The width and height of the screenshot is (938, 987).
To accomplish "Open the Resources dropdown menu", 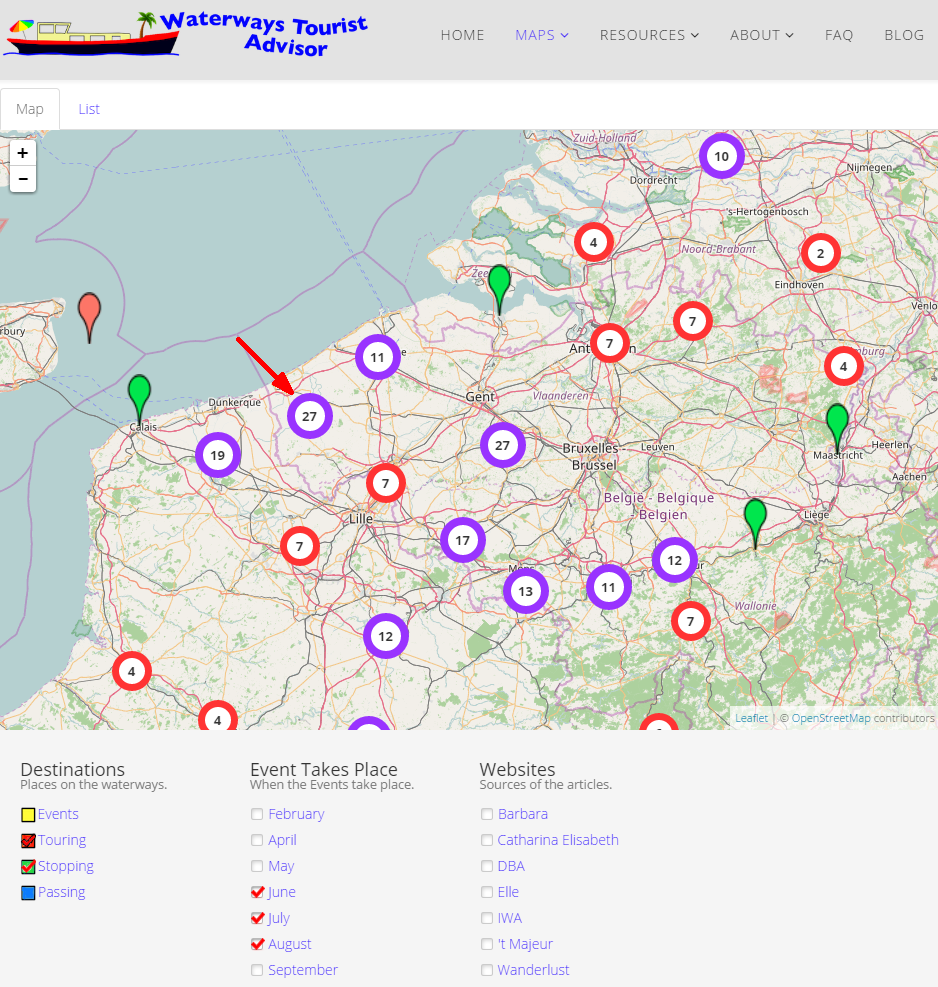I will click(649, 35).
